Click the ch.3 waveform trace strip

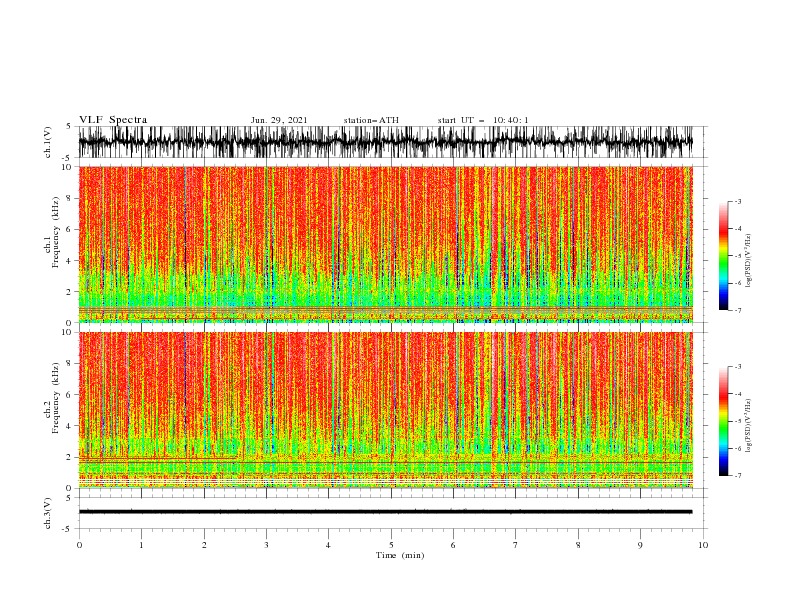point(385,512)
